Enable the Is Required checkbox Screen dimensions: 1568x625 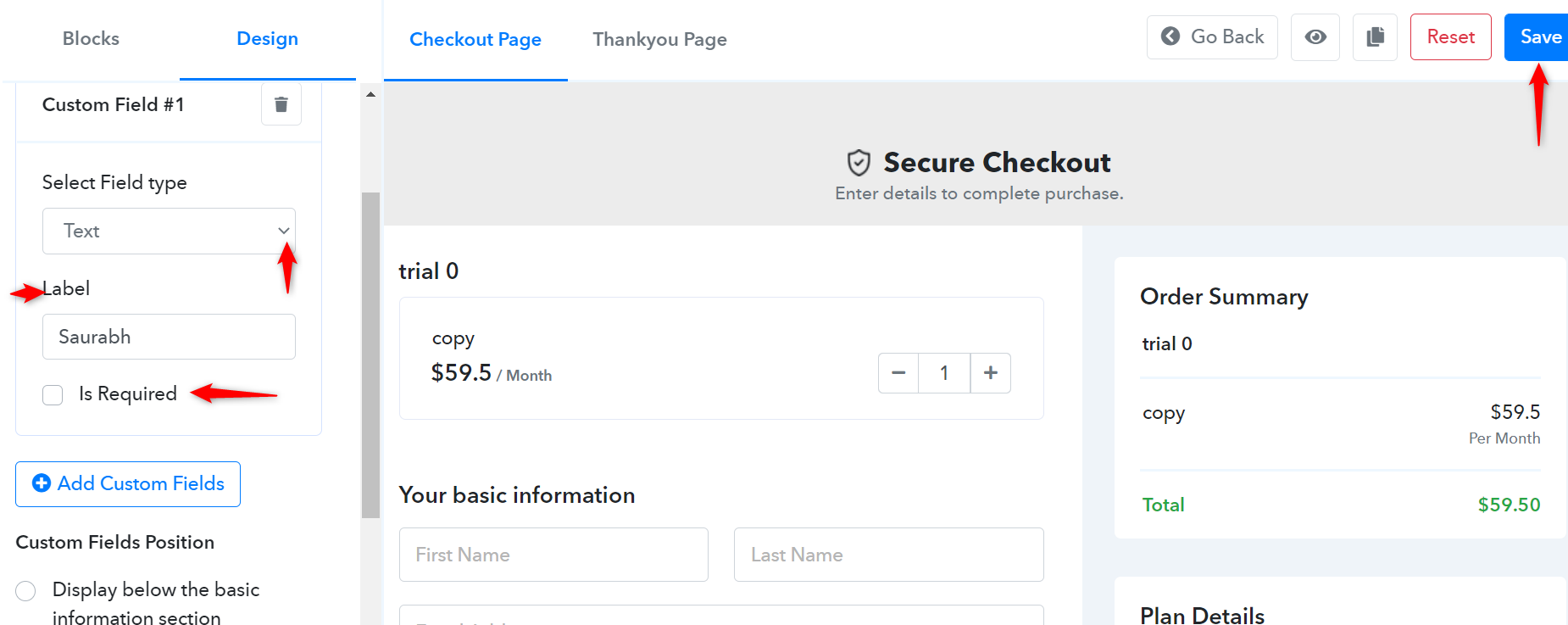[x=53, y=395]
